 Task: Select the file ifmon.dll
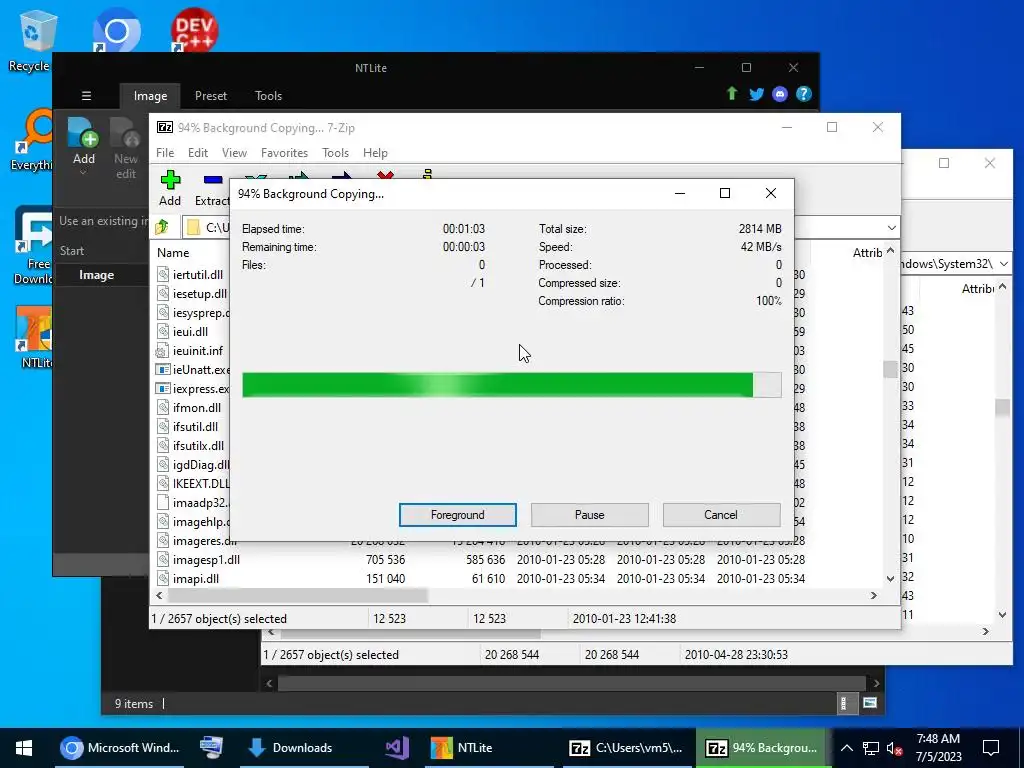point(197,408)
